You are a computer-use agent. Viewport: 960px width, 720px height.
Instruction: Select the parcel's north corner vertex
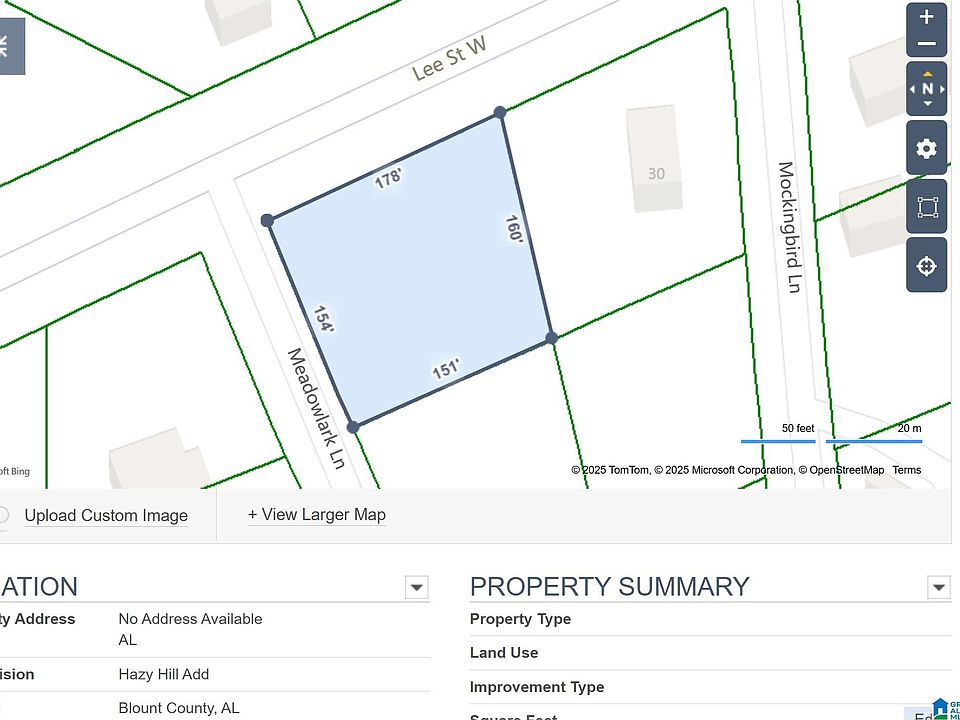(x=500, y=112)
